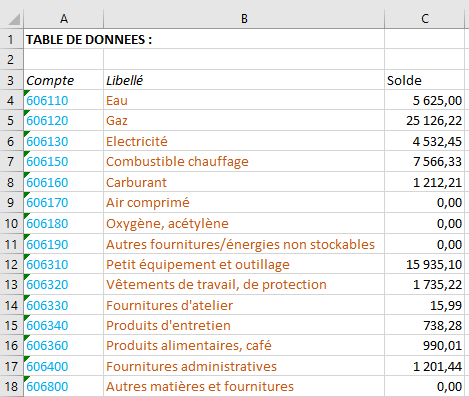This screenshot has height=397, width=469.
Task: Select row 1 header
Action: (x=11, y=39)
